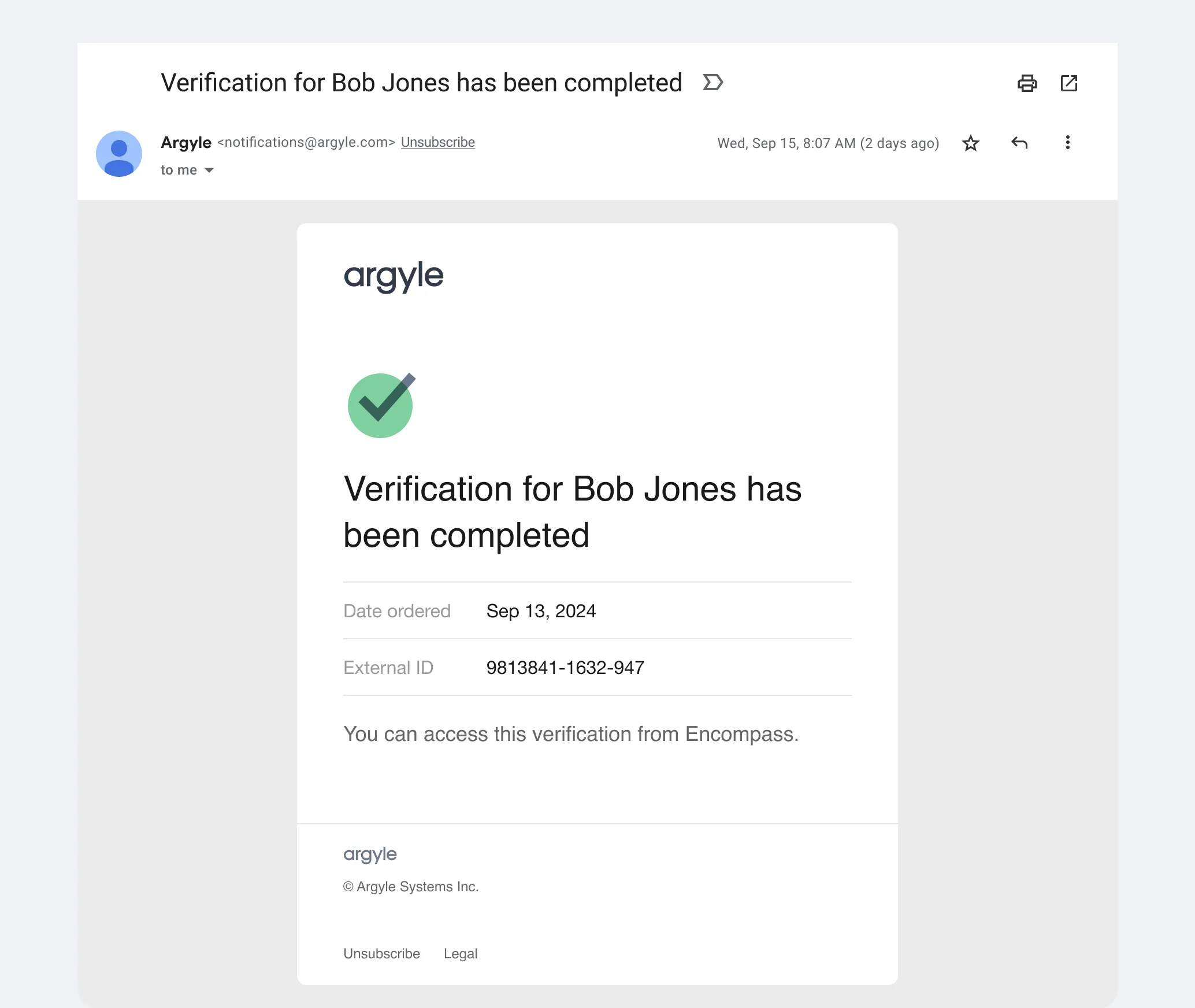This screenshot has height=1008, width=1195.
Task: Click the green checkmark icon
Action: [x=381, y=405]
